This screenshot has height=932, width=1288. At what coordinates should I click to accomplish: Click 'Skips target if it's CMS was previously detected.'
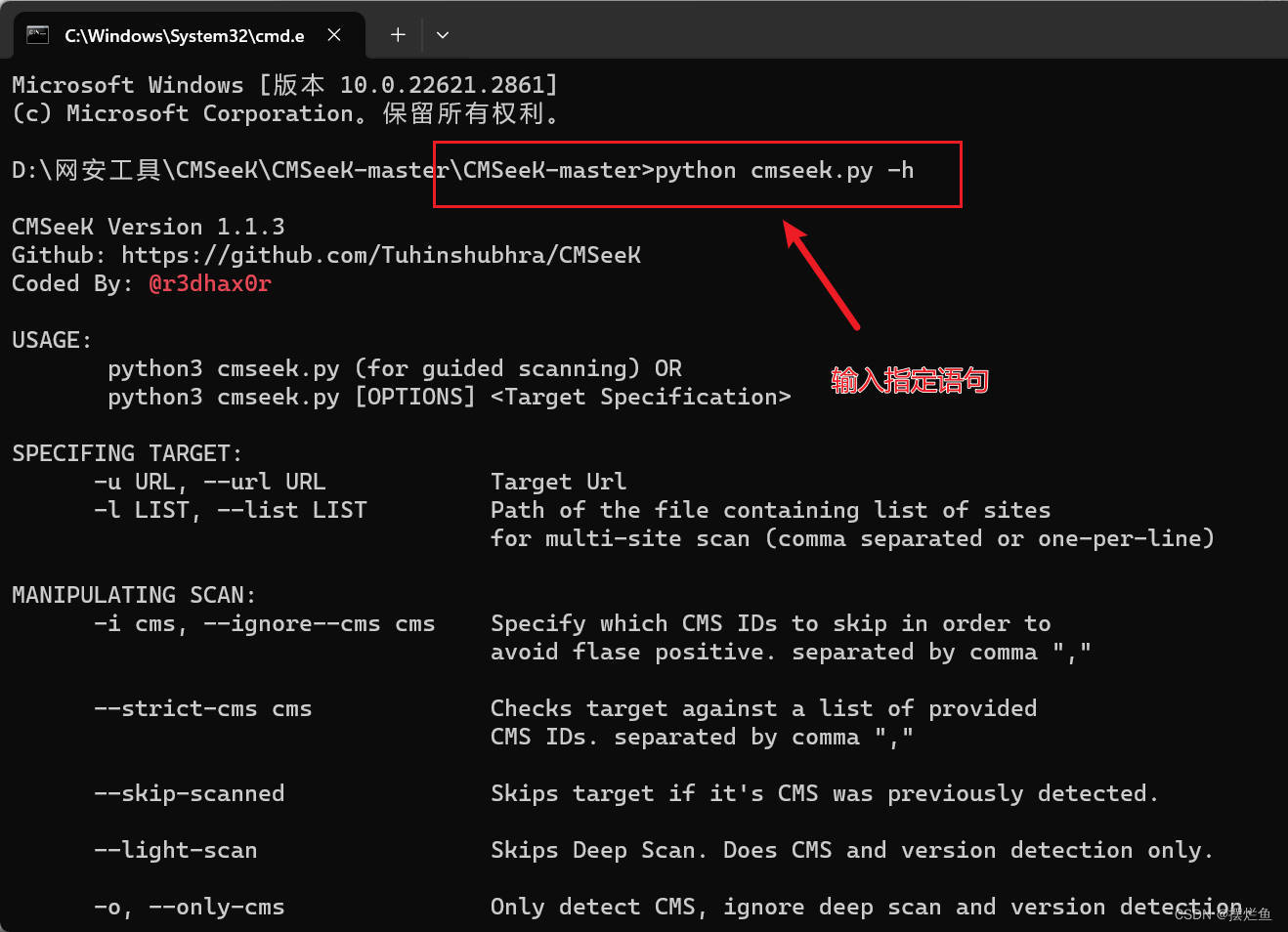825,793
